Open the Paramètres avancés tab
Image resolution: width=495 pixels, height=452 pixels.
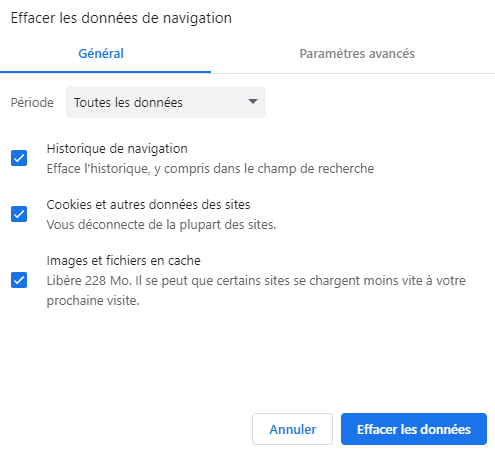click(357, 53)
